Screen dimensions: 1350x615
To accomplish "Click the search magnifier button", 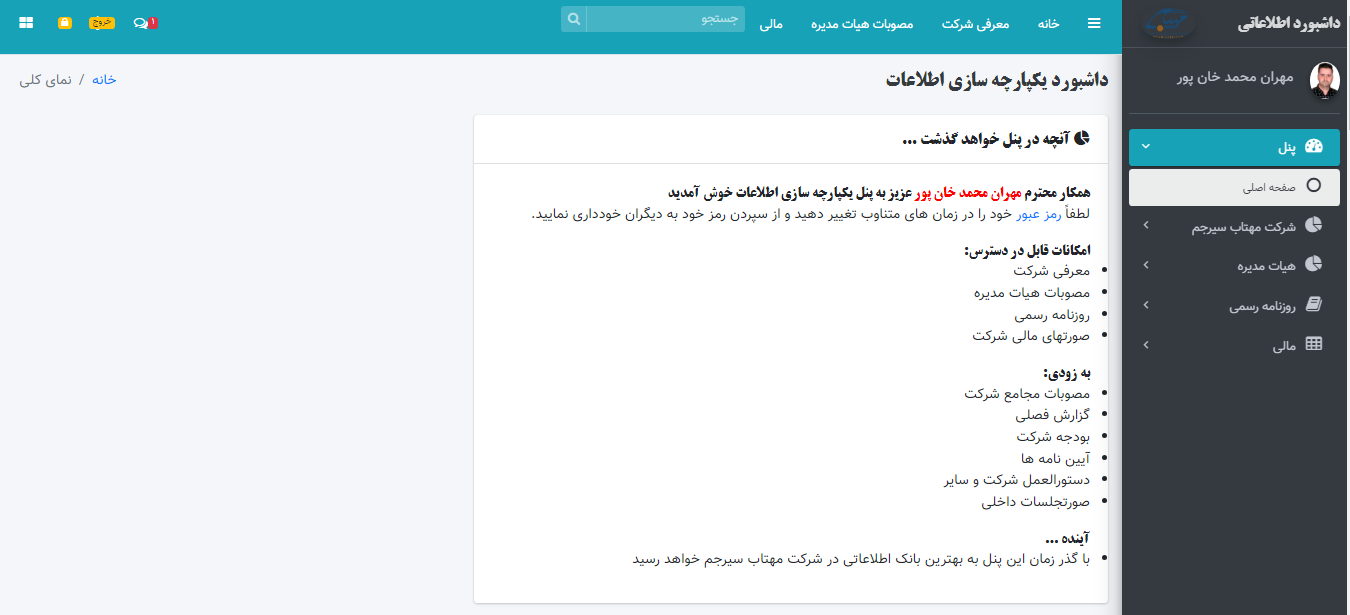I will pos(574,19).
